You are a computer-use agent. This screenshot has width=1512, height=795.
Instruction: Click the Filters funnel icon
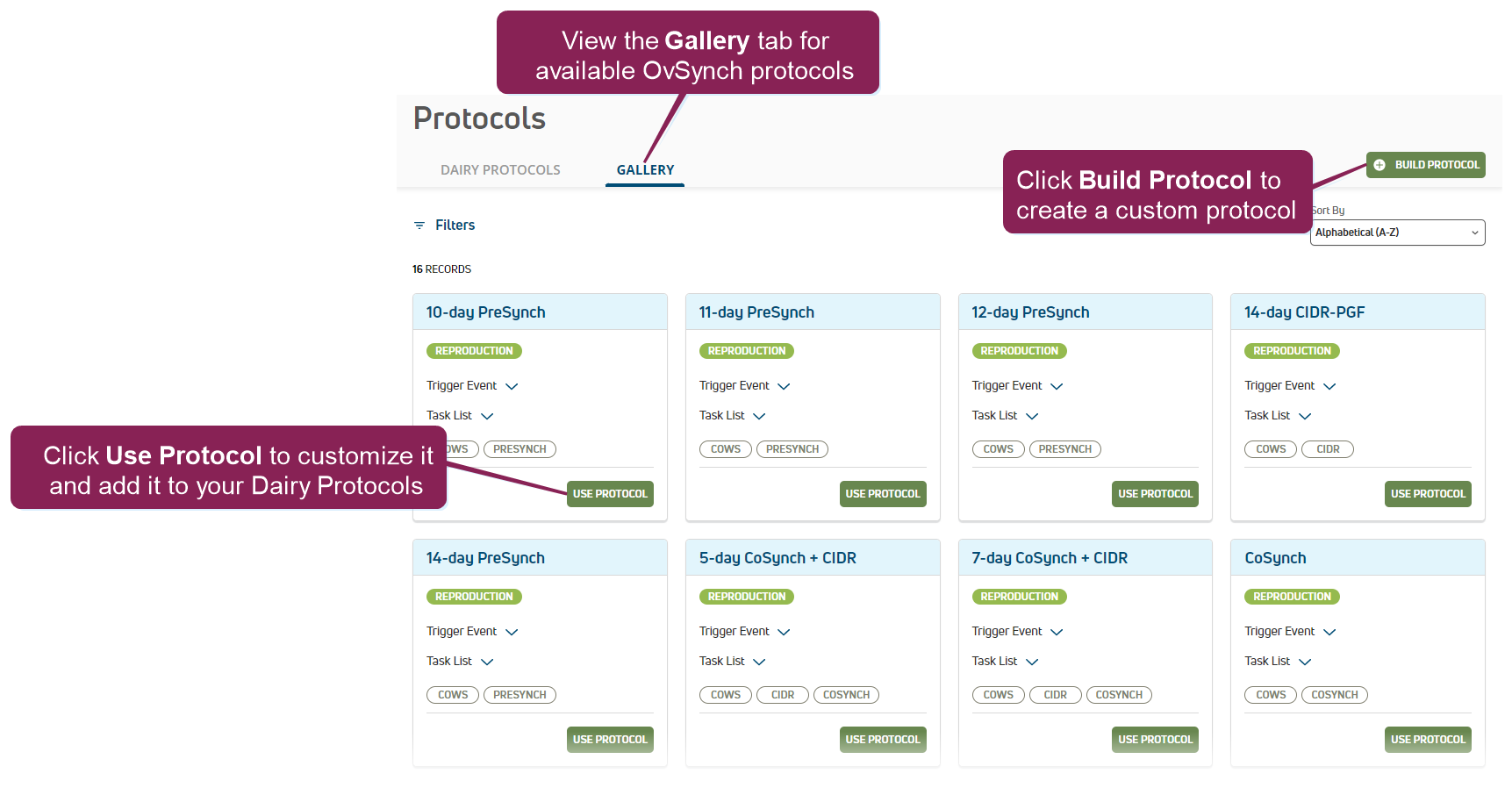point(419,226)
